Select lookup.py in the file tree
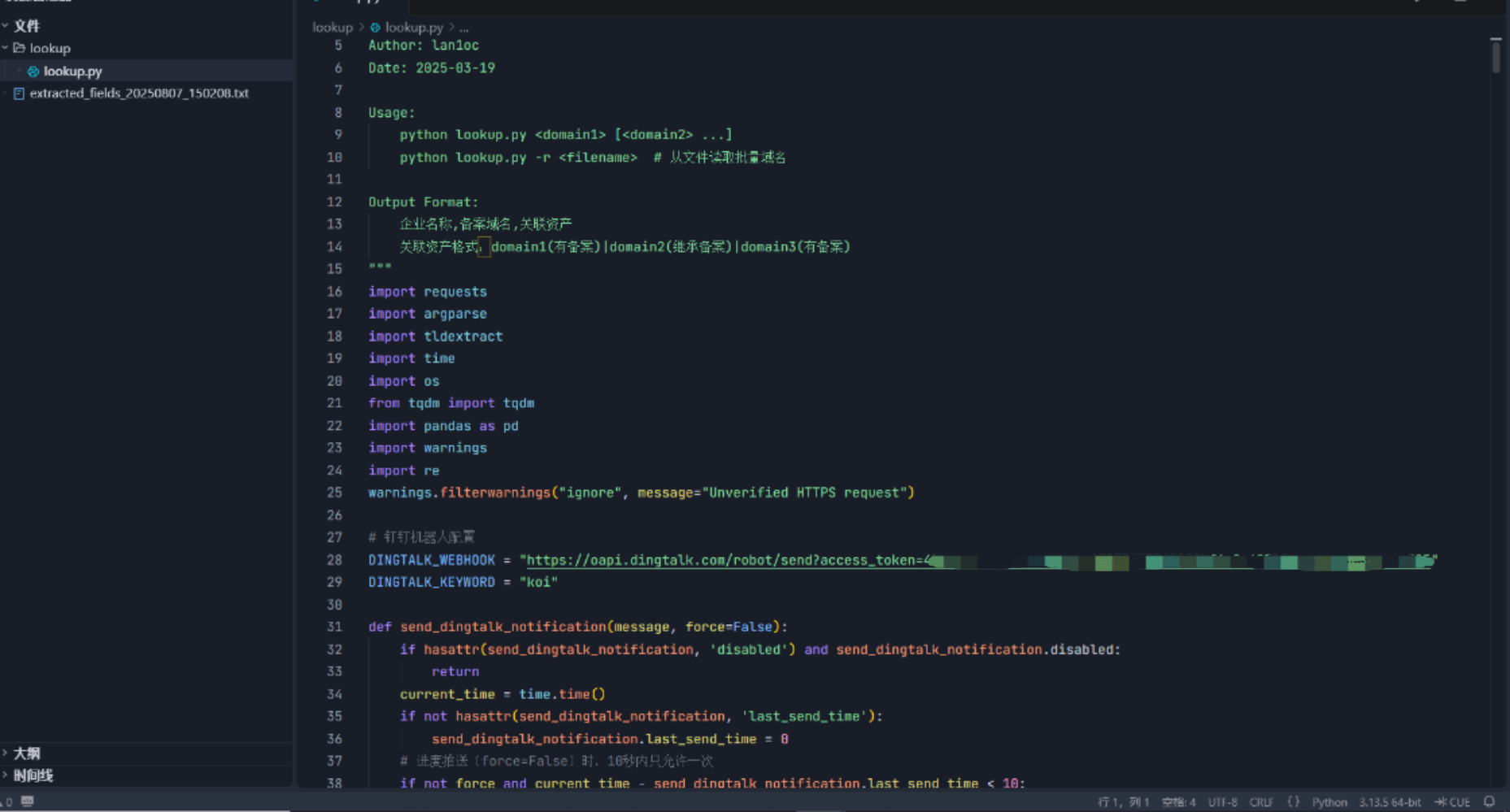Screen dimensions: 1510x812 [72, 72]
